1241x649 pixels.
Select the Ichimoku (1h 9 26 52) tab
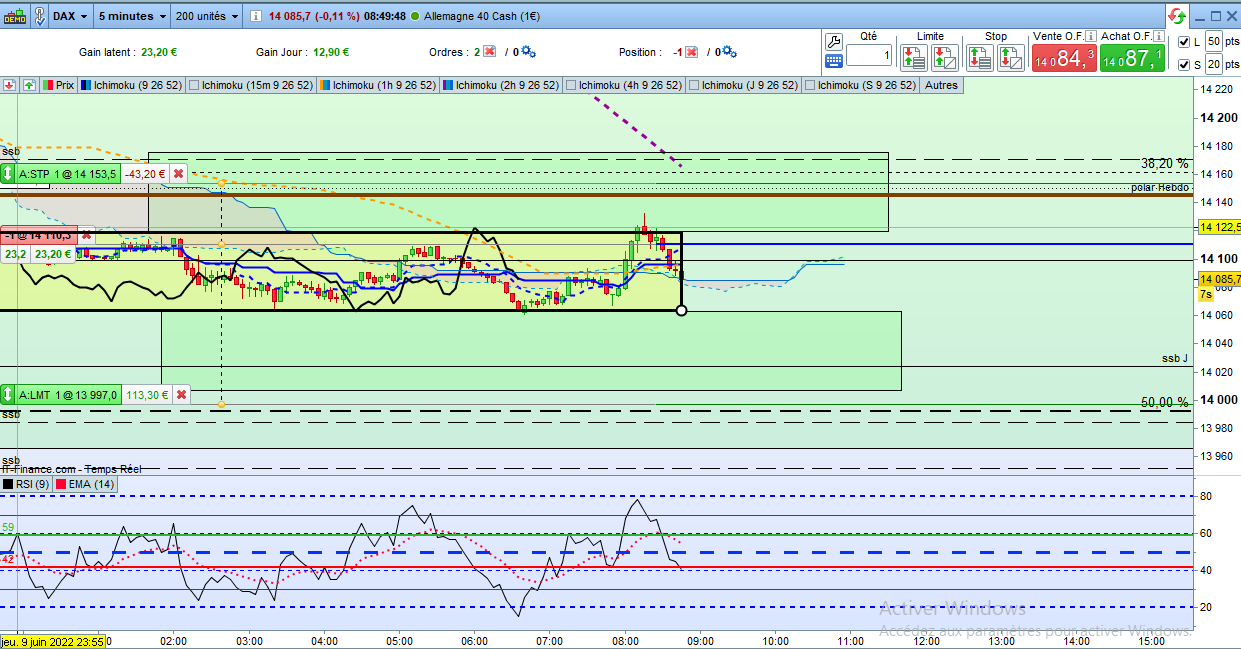pyautogui.click(x=378, y=86)
